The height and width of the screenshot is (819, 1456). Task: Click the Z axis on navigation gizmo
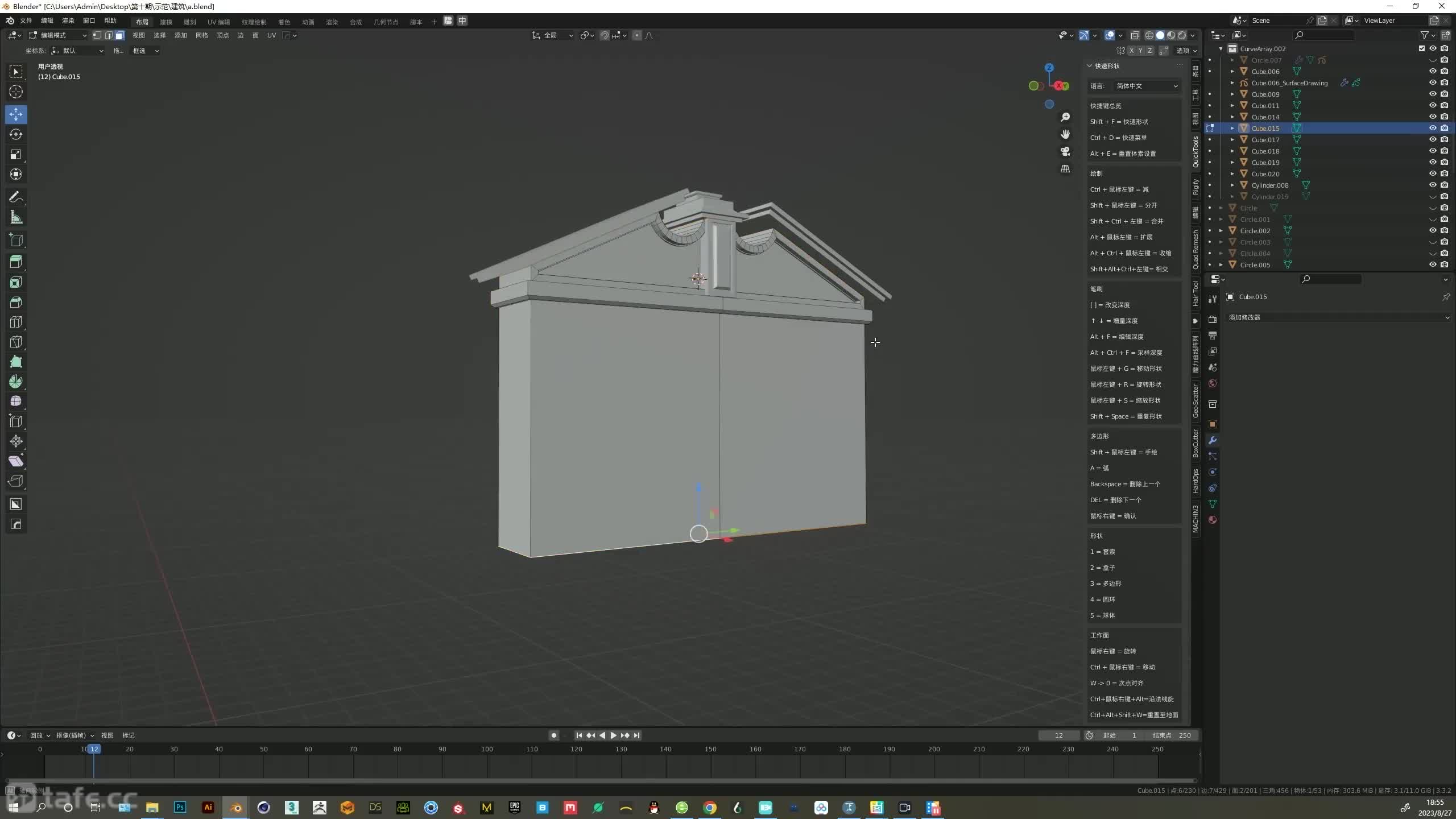click(1049, 68)
